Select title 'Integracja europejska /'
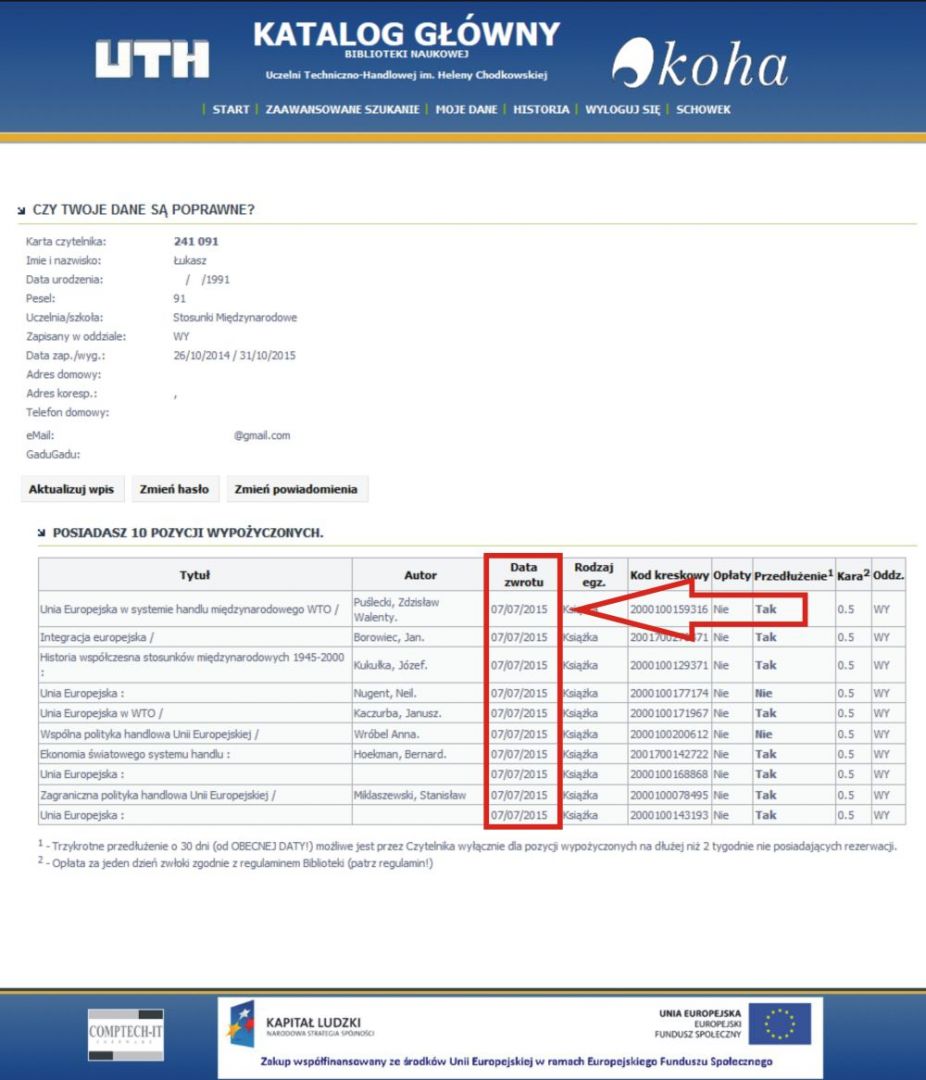 97,637
